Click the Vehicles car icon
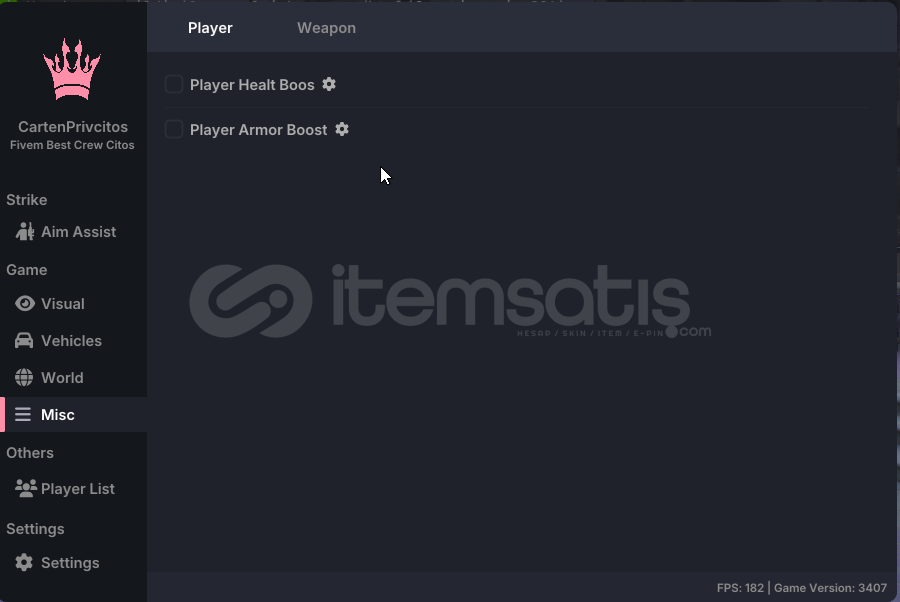 point(24,340)
